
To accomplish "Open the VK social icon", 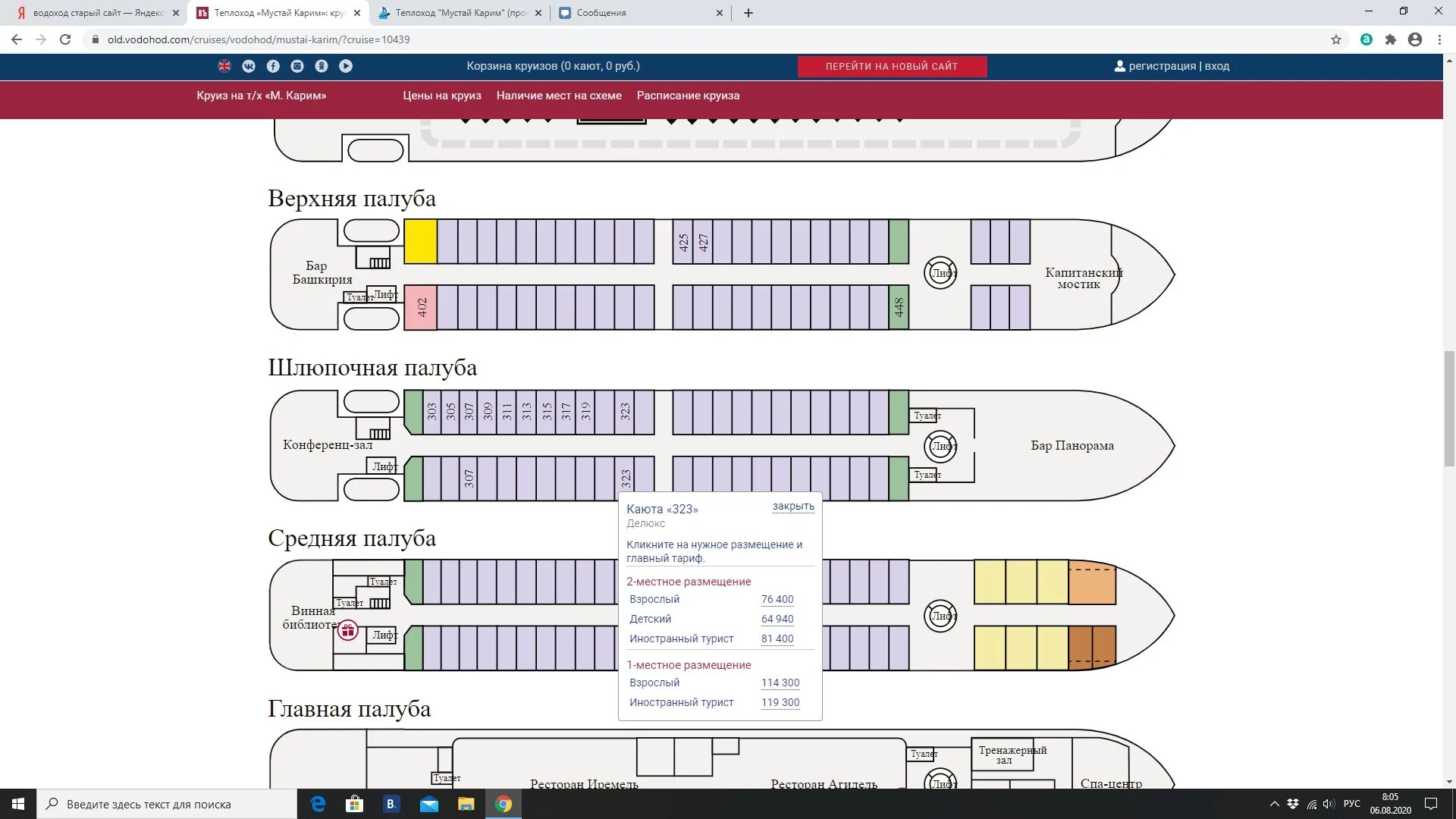I will pyautogui.click(x=249, y=66).
